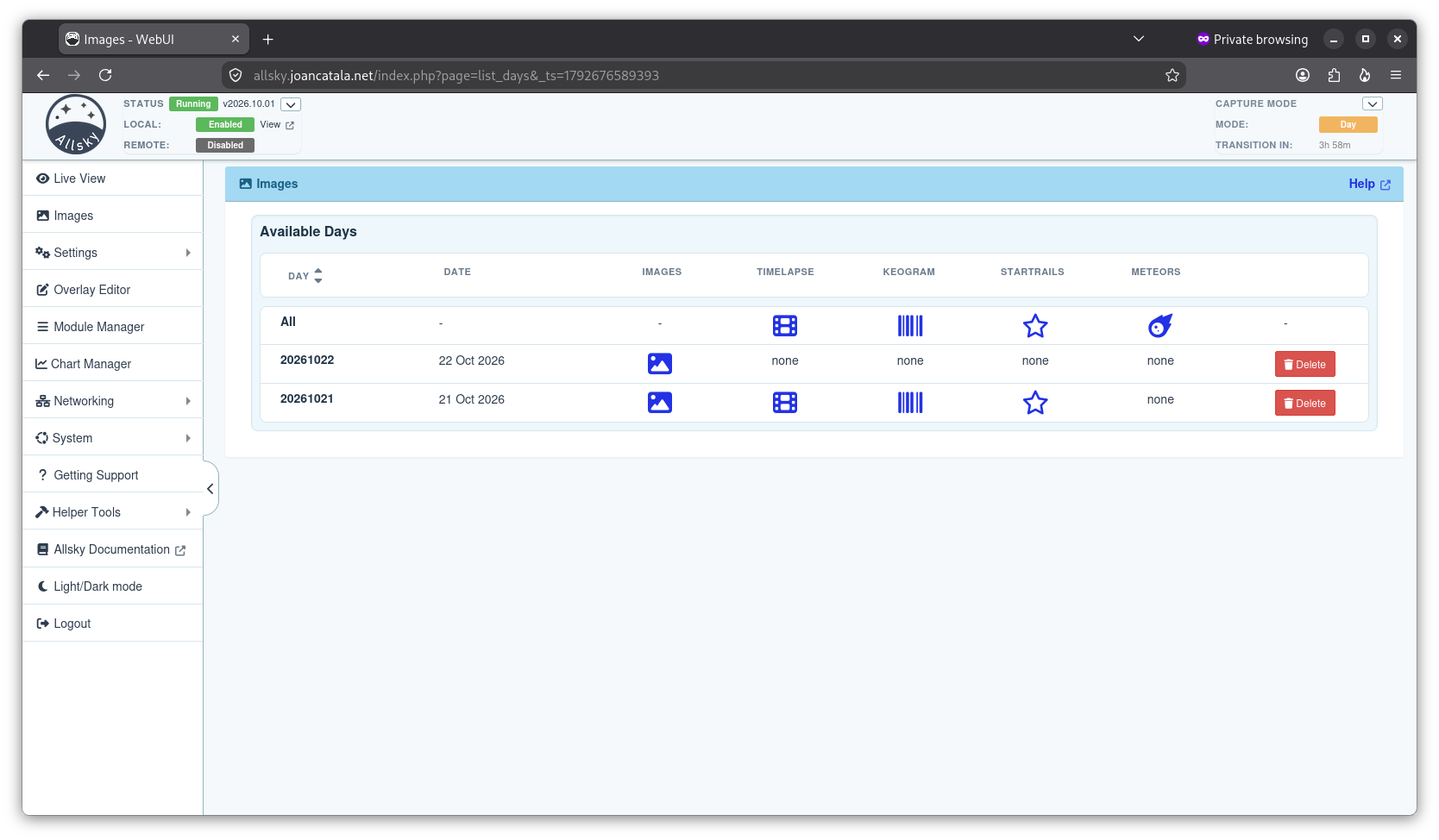1439x840 pixels.
Task: Open Getting Support page
Action: point(112,475)
